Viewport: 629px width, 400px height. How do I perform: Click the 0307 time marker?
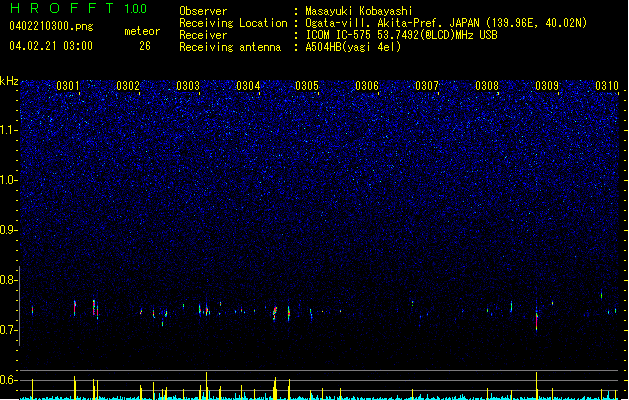[x=427, y=86]
